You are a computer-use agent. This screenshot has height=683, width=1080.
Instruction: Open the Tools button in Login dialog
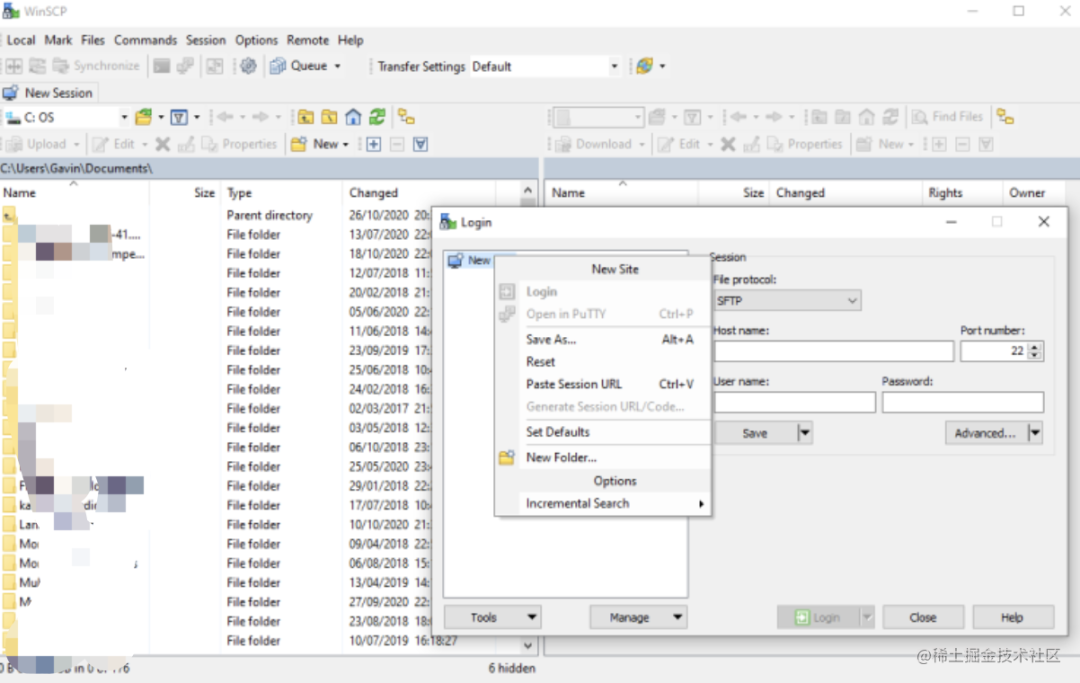(492, 617)
